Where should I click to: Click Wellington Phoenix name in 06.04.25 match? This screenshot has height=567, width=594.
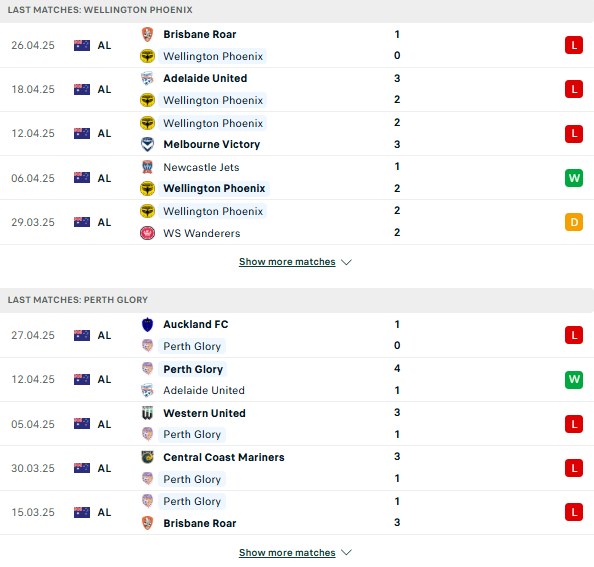[x=214, y=188]
